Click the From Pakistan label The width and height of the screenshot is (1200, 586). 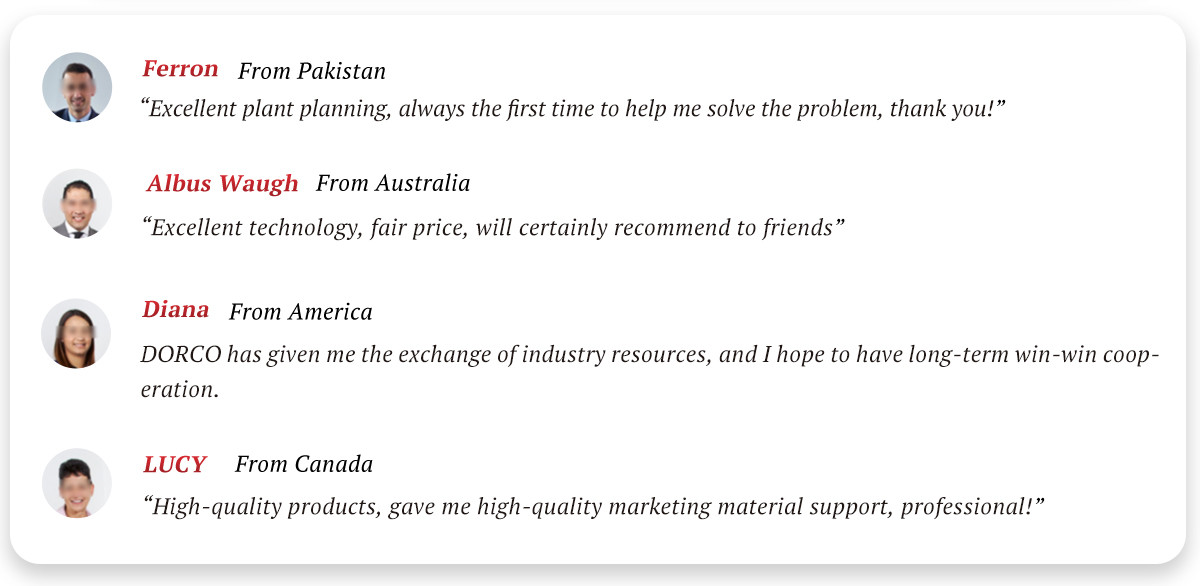[x=312, y=71]
